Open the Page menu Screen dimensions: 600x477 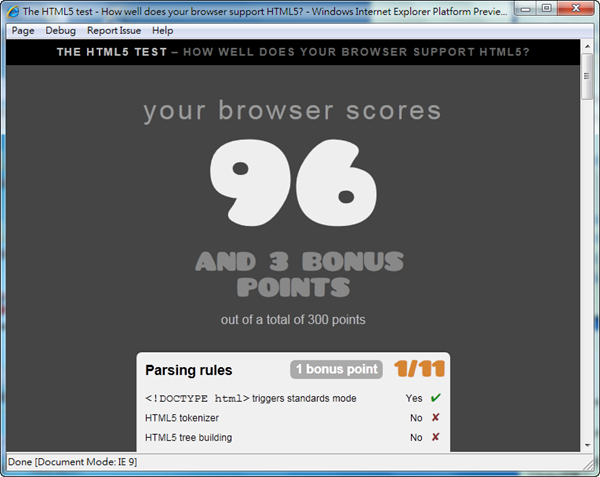click(x=23, y=31)
